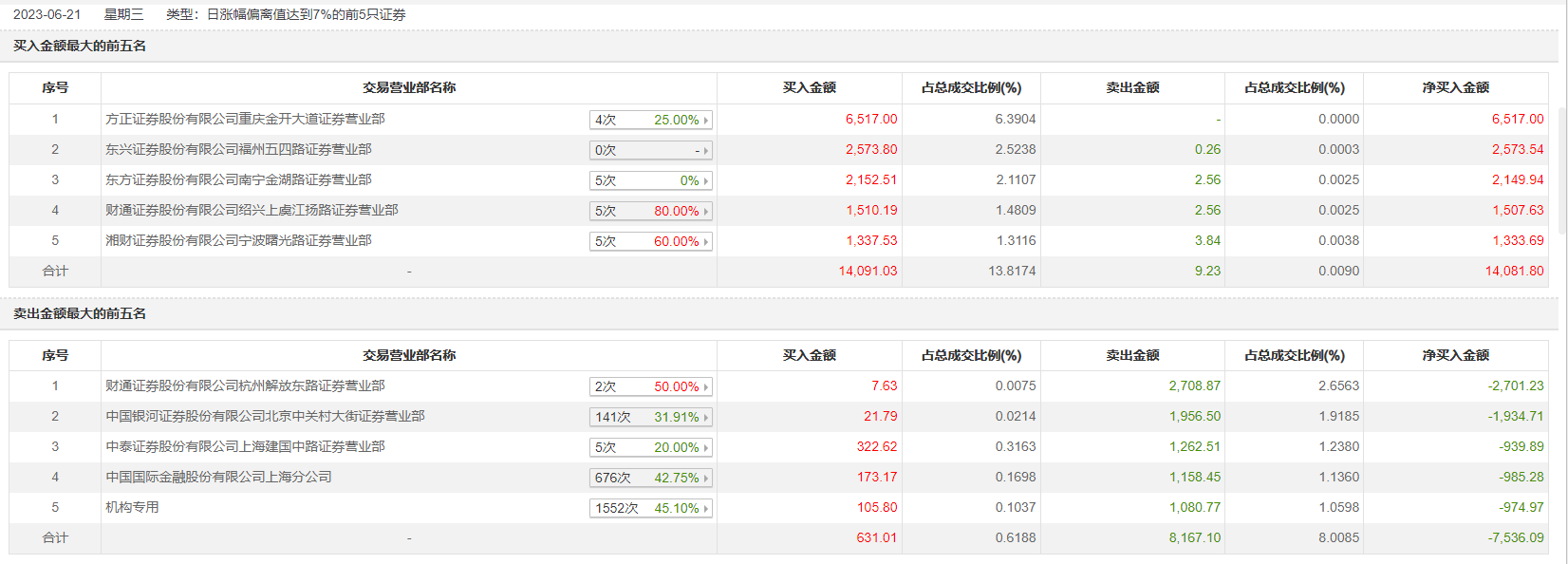Expand the 141次 31.91% stats box
Image resolution: width=1568 pixels, height=564 pixels.
click(650, 417)
